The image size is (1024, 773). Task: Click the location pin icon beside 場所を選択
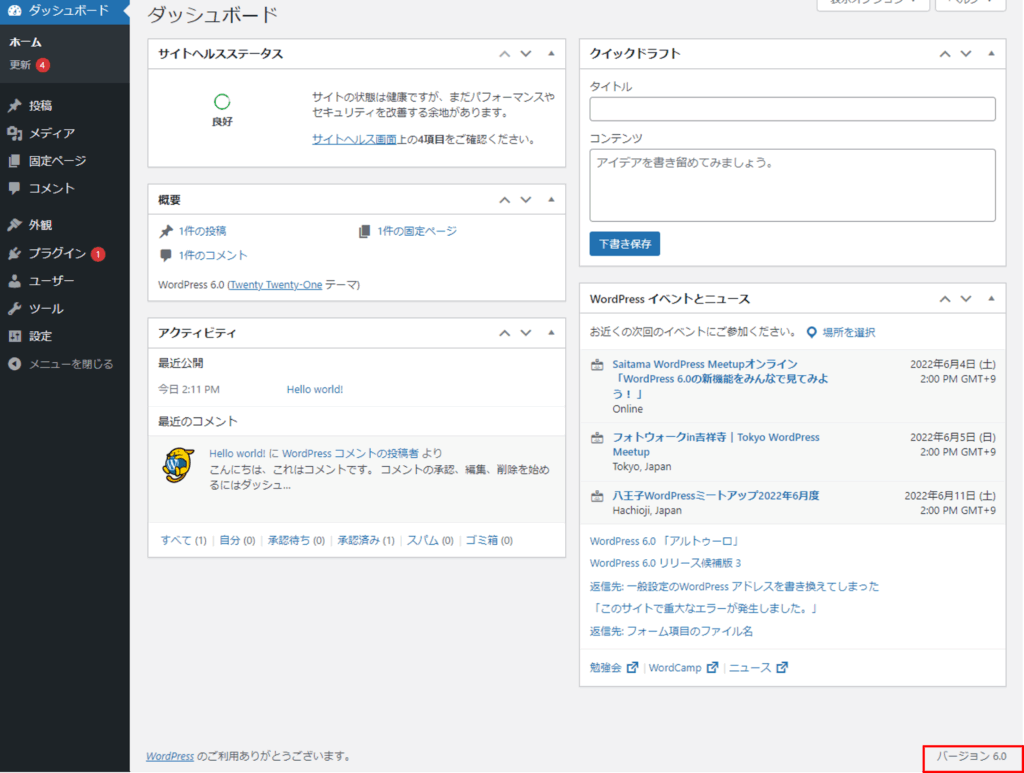(811, 332)
